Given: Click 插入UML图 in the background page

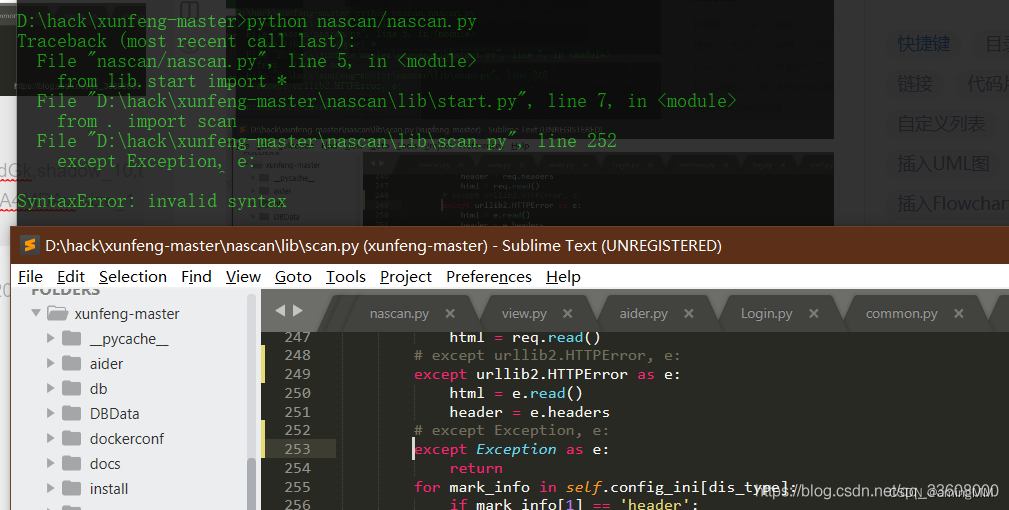Looking at the screenshot, I should pyautogui.click(x=943, y=163).
